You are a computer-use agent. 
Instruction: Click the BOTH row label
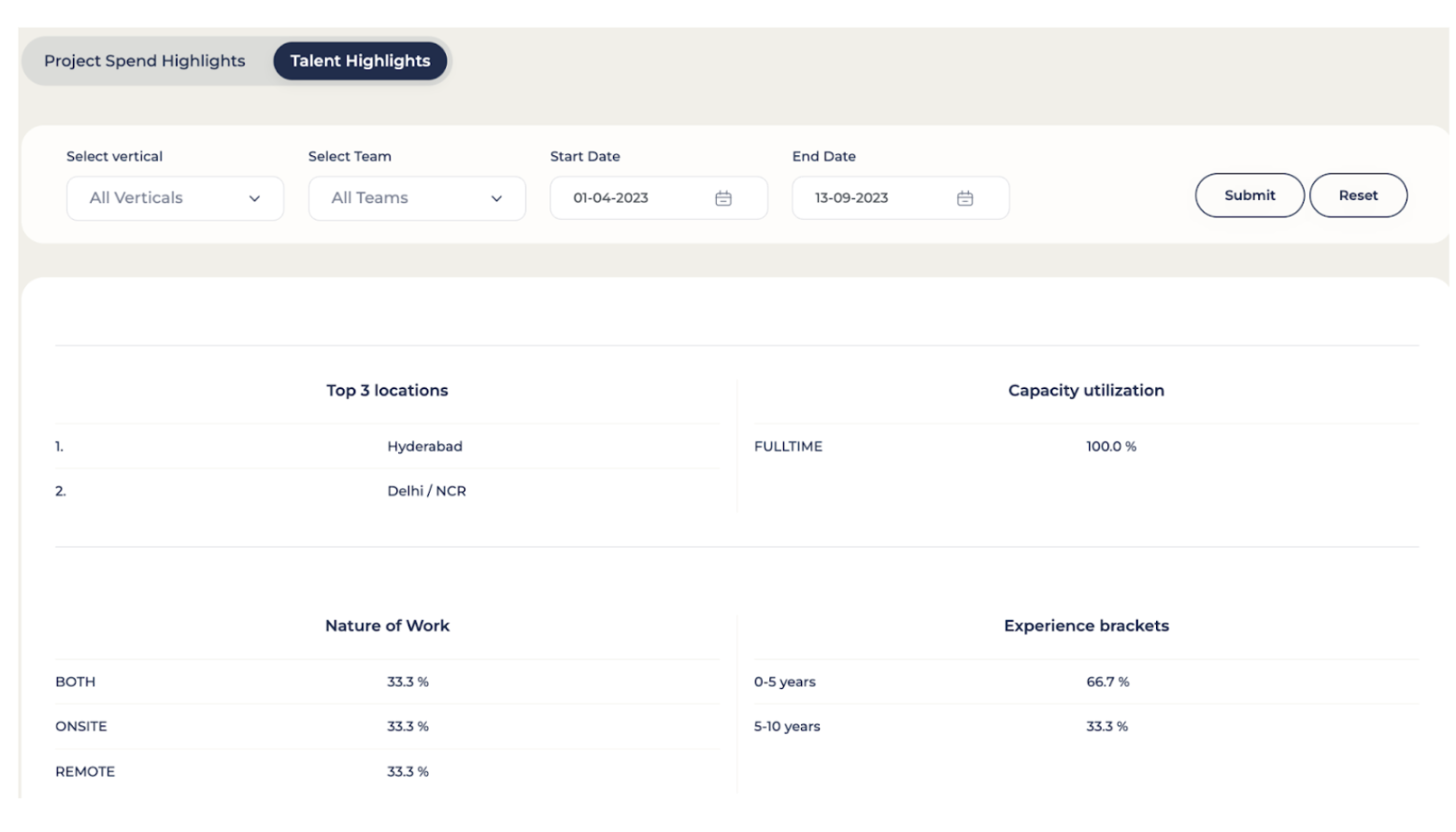(75, 682)
